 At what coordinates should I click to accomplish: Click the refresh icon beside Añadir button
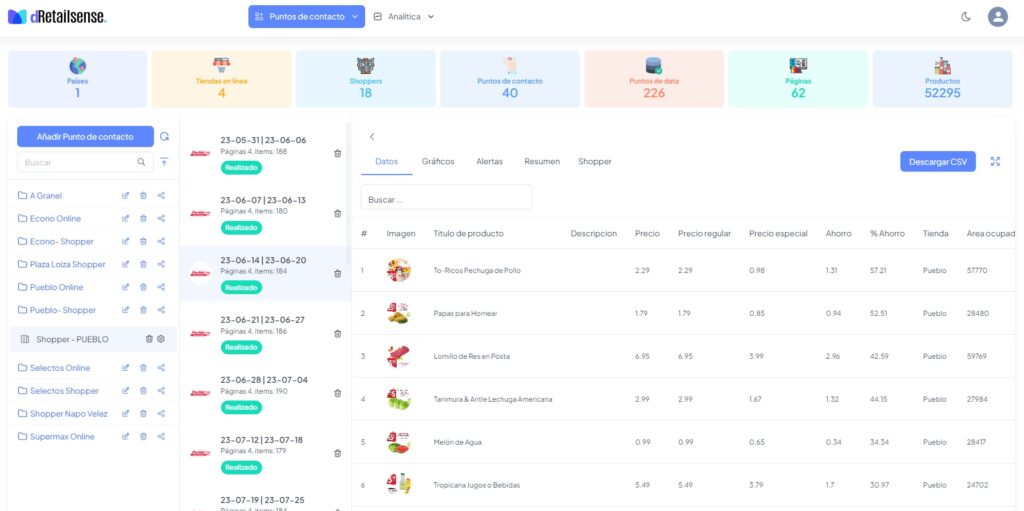165,137
